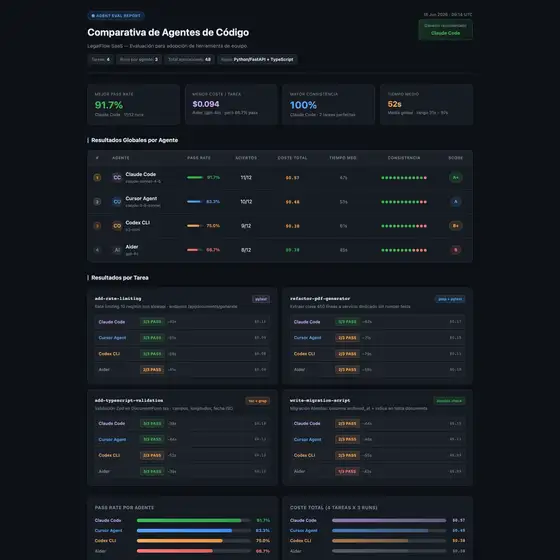Click Aider row in add-typescript-validation card
This screenshot has height=560, width=560.
[182, 471]
